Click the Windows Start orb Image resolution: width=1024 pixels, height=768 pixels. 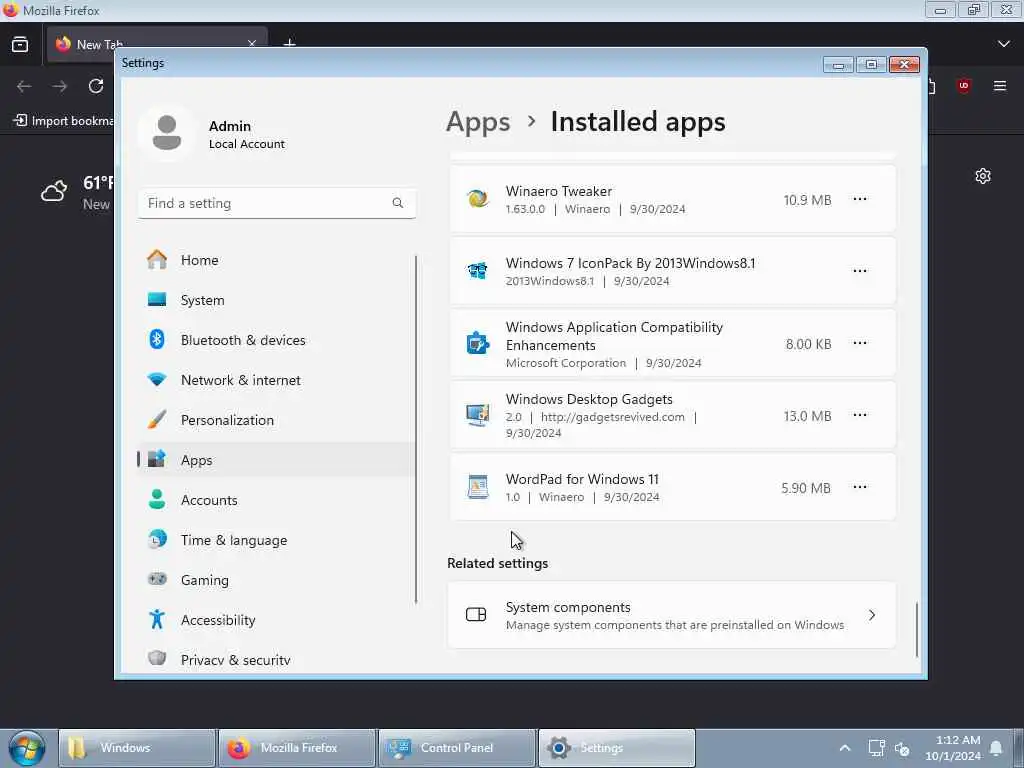[x=27, y=748]
